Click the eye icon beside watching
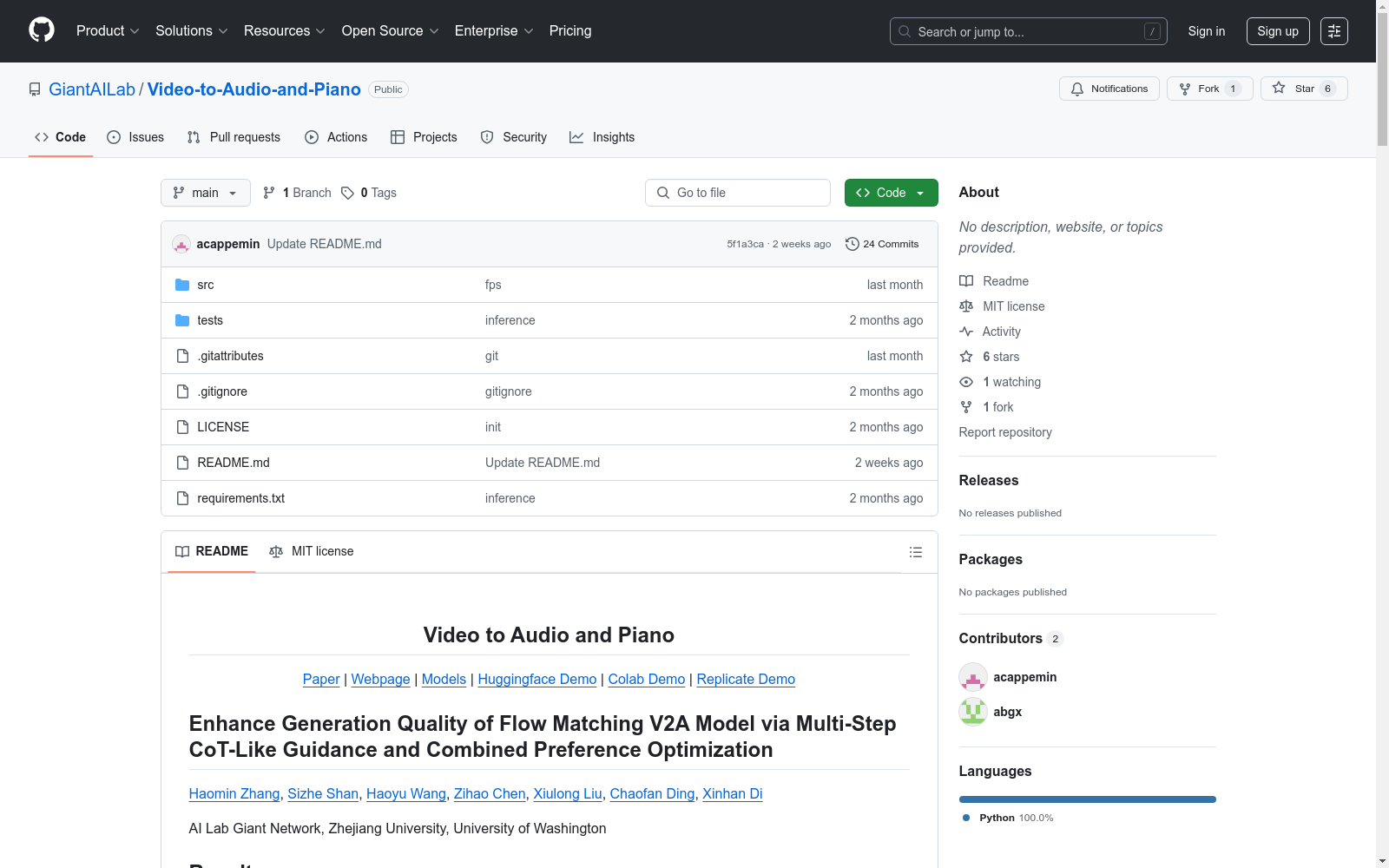Image resolution: width=1389 pixels, height=868 pixels. tap(966, 382)
